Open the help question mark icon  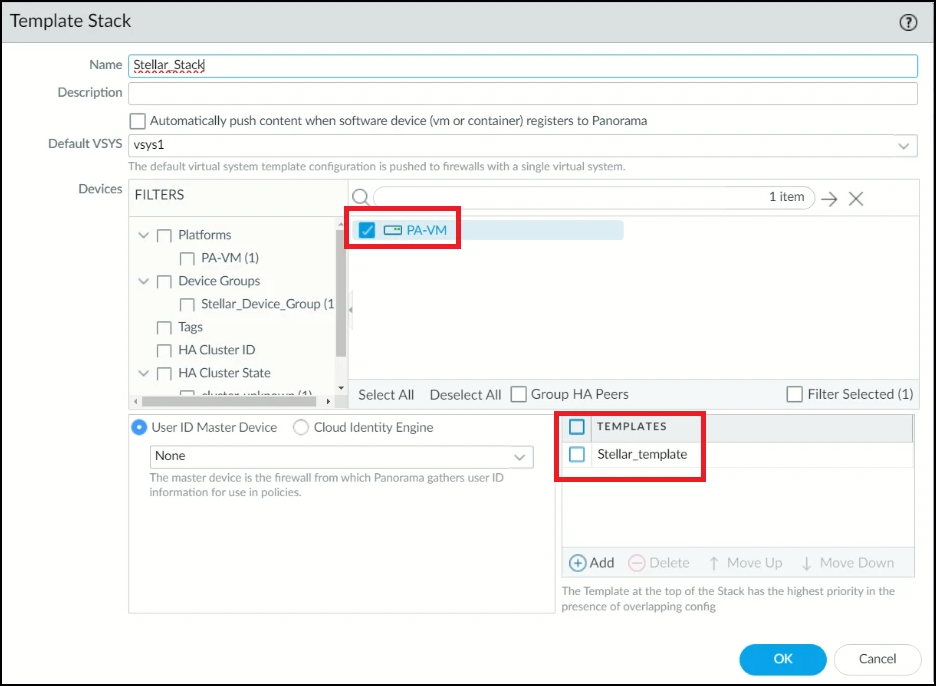click(908, 22)
